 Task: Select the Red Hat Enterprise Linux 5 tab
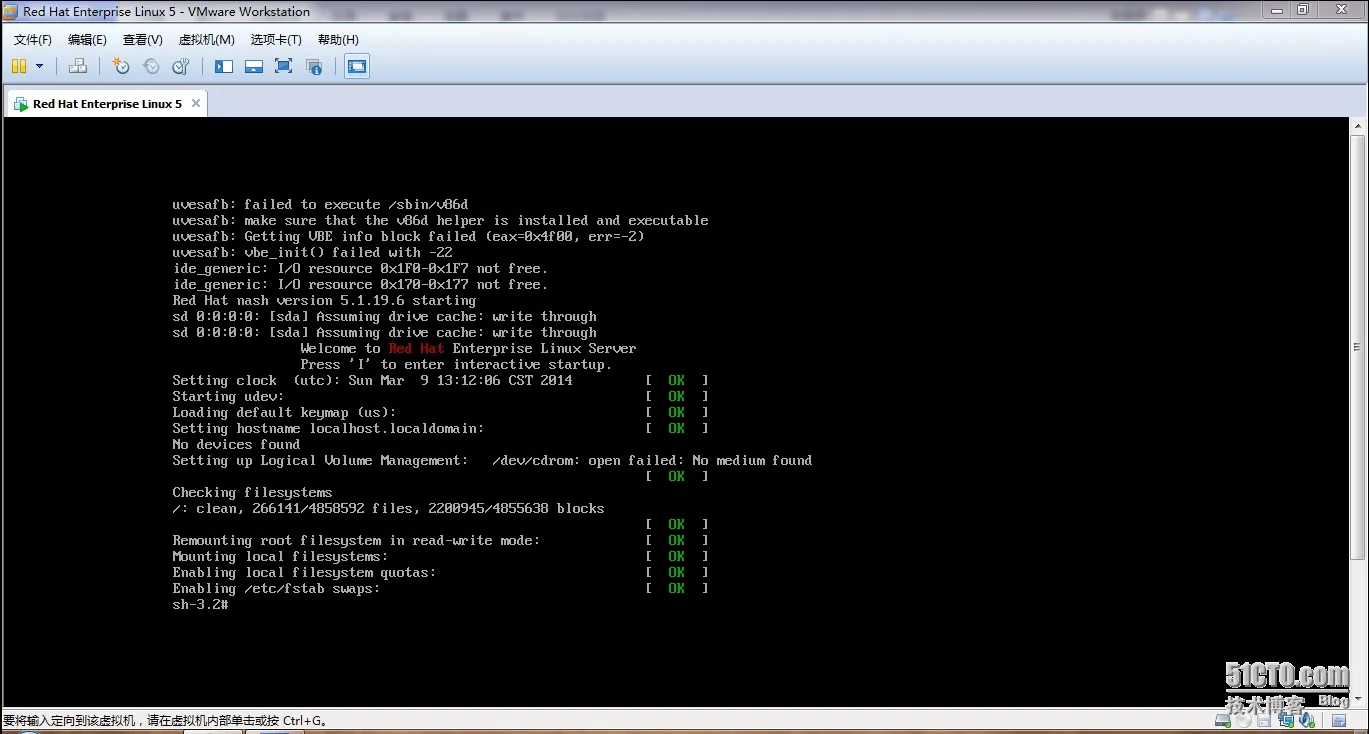(107, 103)
